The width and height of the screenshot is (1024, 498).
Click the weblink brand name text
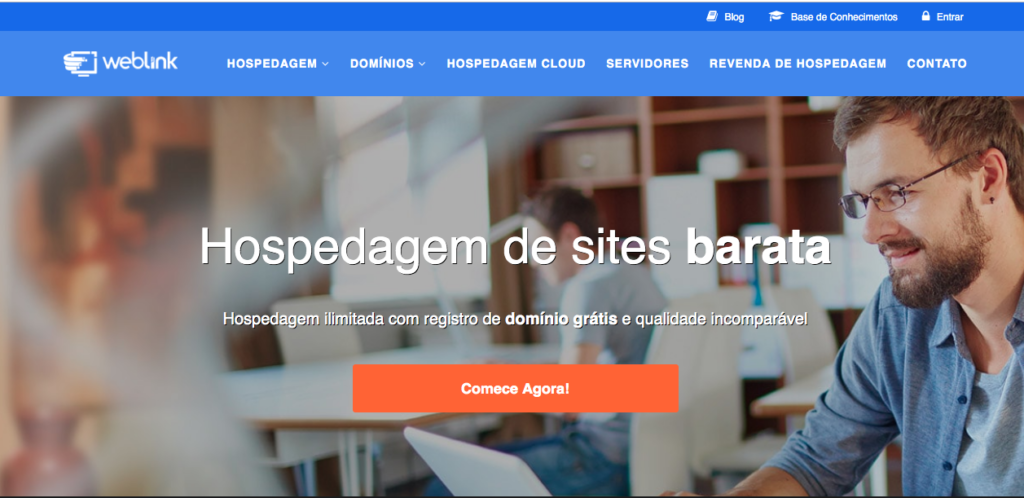click(x=140, y=62)
